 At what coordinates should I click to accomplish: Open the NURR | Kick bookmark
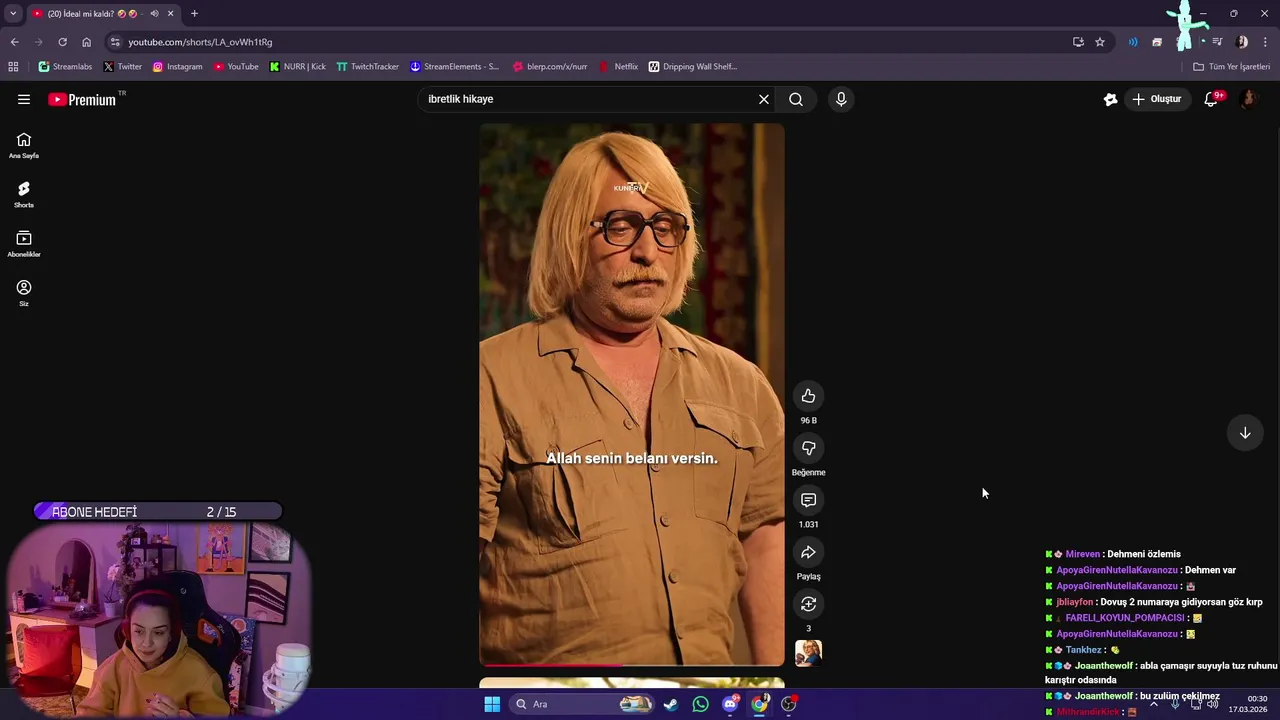tap(297, 67)
